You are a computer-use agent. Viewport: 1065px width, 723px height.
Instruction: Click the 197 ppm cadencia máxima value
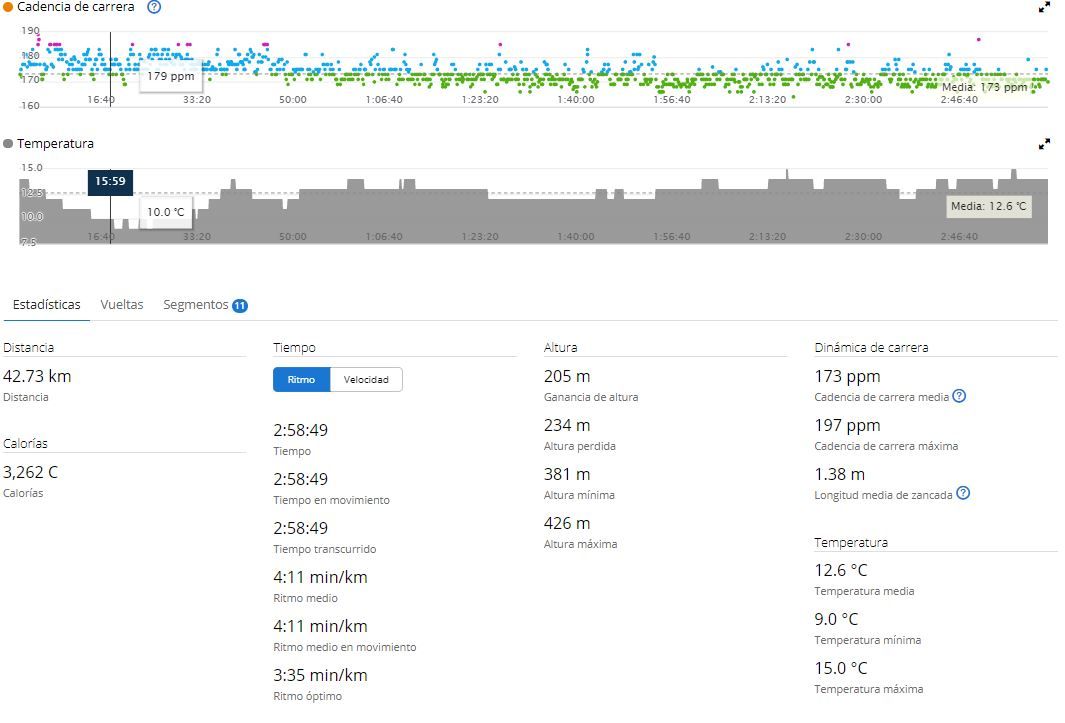(x=847, y=425)
